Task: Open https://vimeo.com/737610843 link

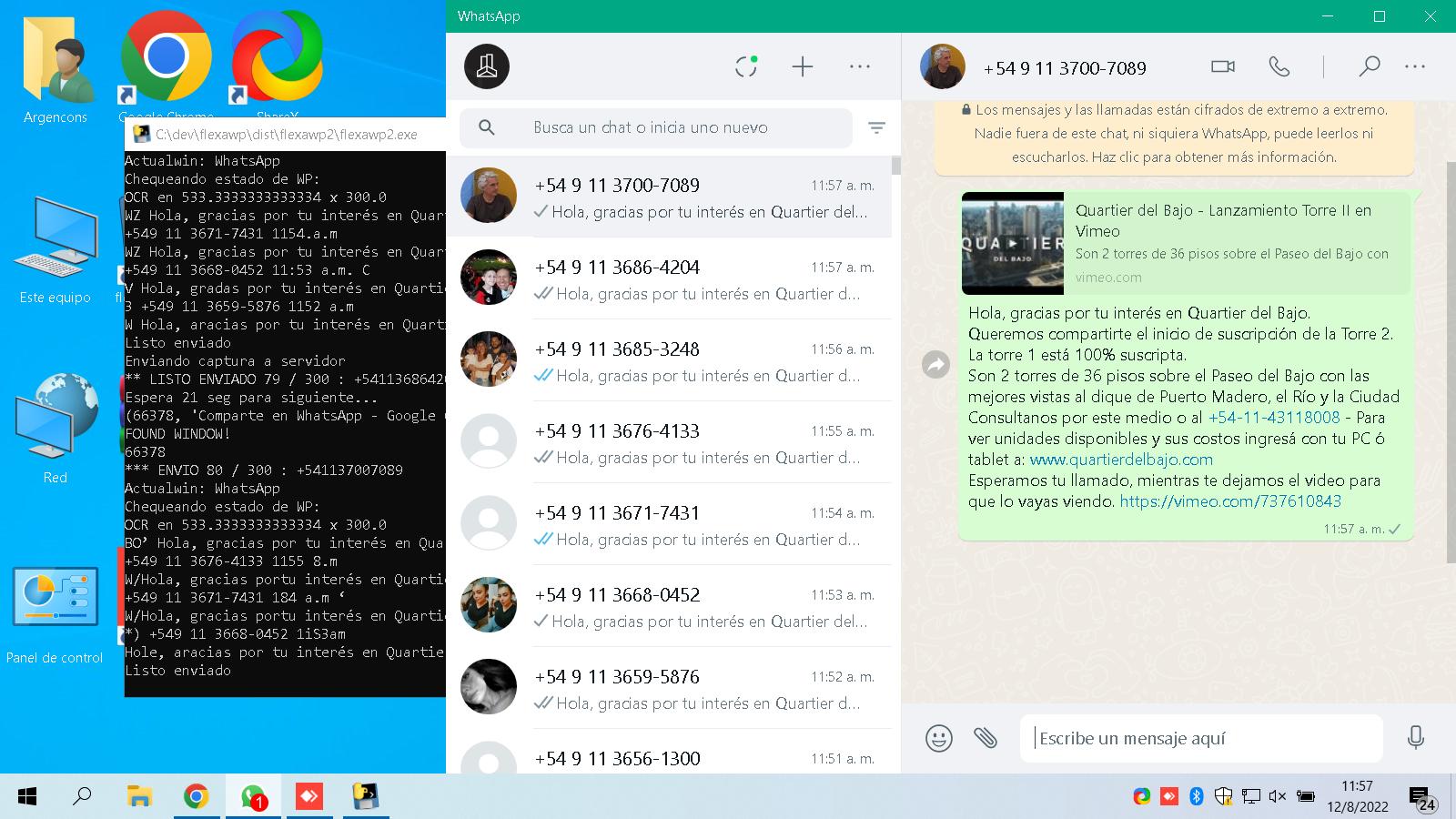Action: click(x=1230, y=501)
